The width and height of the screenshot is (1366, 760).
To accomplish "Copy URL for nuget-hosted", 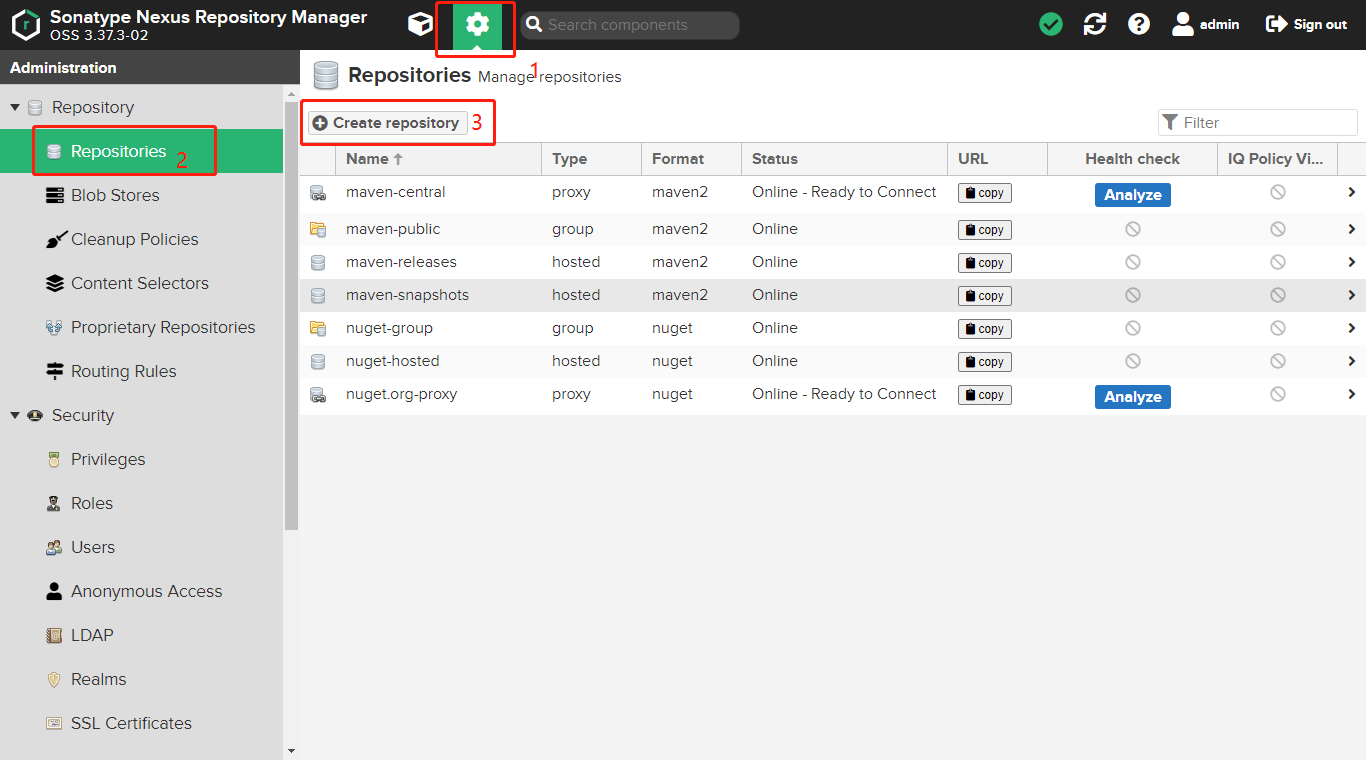I will click(985, 362).
